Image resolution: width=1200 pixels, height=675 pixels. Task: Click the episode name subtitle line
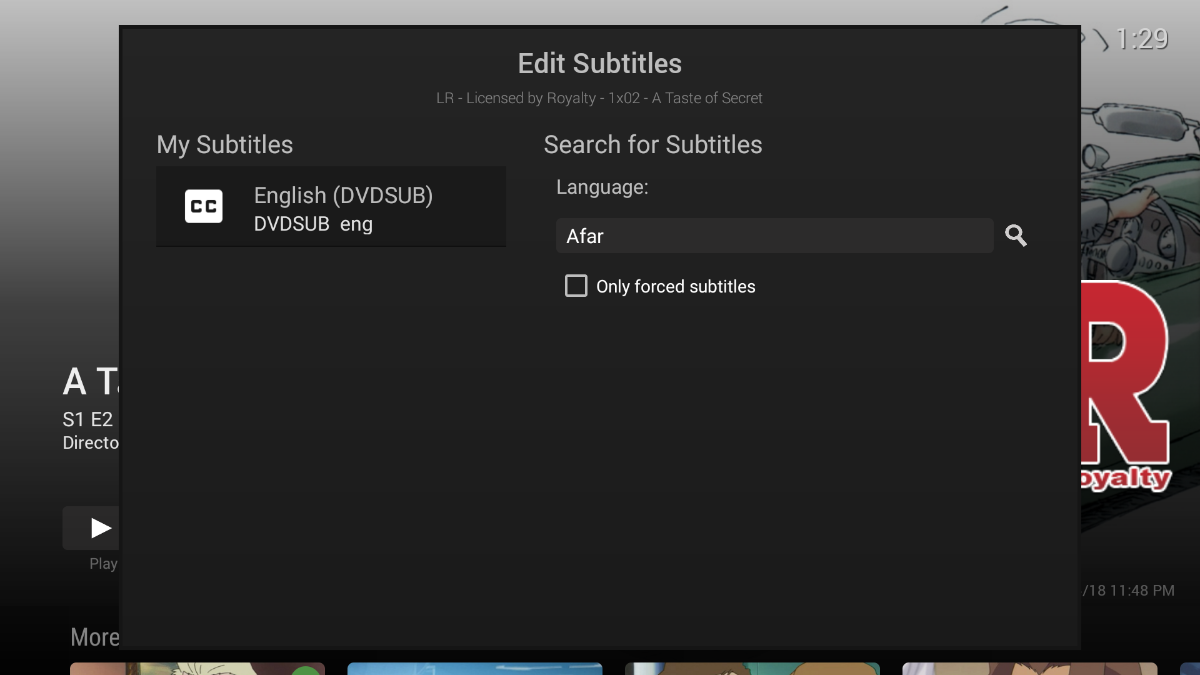[600, 98]
